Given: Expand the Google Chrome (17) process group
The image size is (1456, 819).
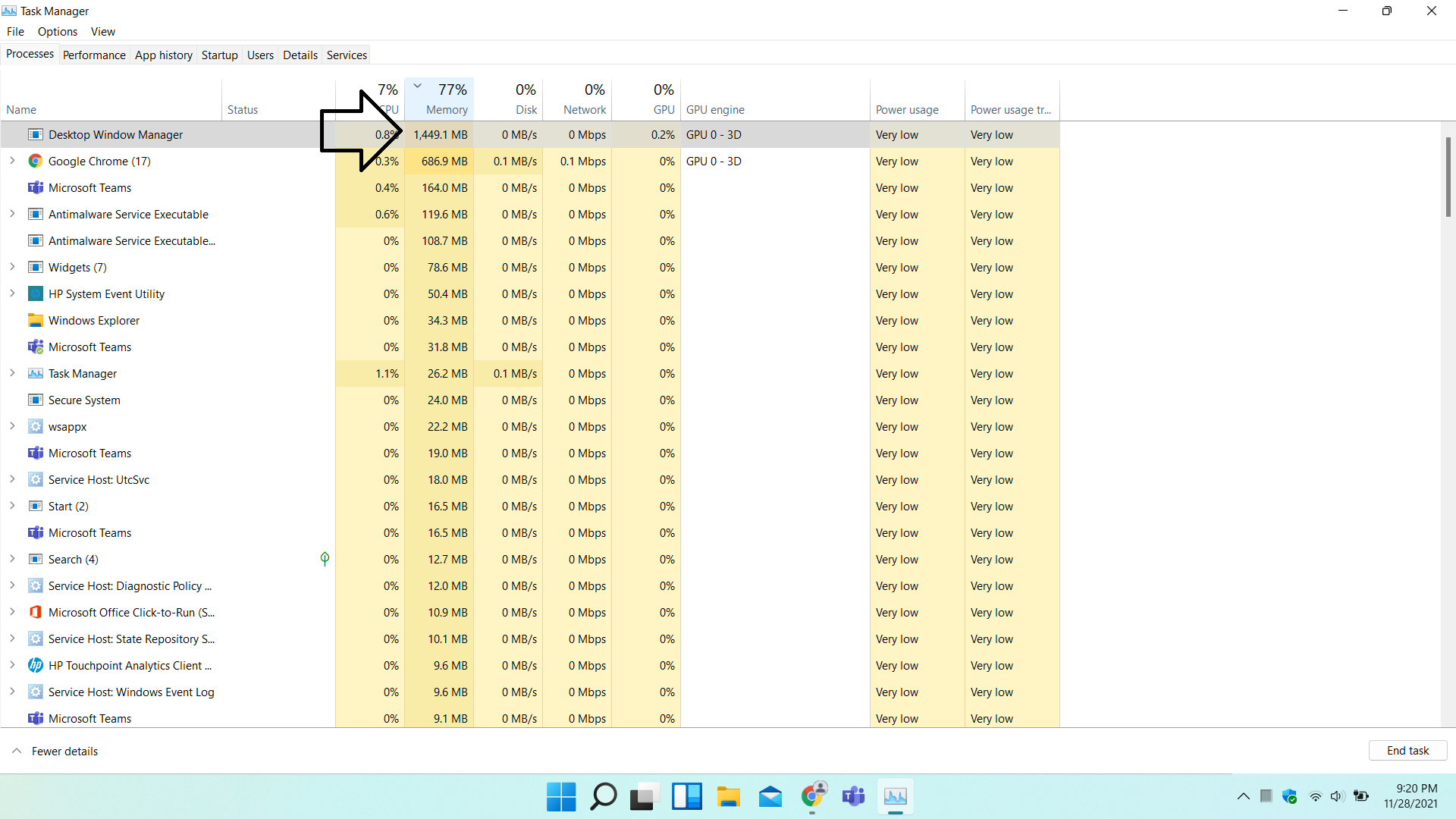Looking at the screenshot, I should [x=12, y=161].
